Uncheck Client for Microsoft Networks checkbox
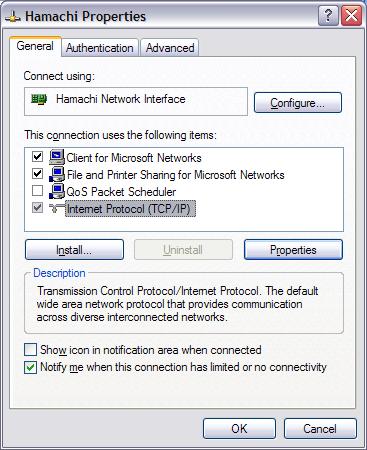 pyautogui.click(x=38, y=157)
